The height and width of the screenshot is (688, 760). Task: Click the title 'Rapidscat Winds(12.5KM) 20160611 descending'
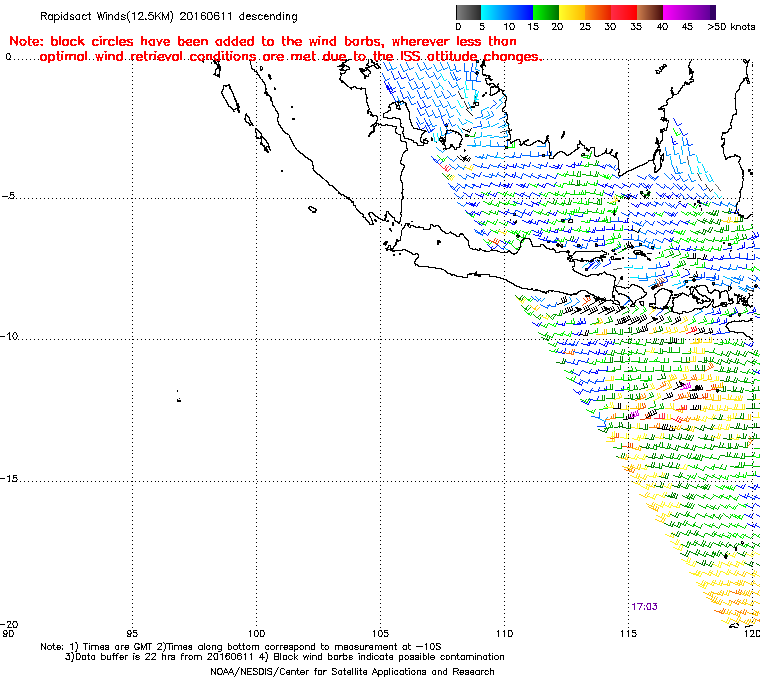coord(169,16)
